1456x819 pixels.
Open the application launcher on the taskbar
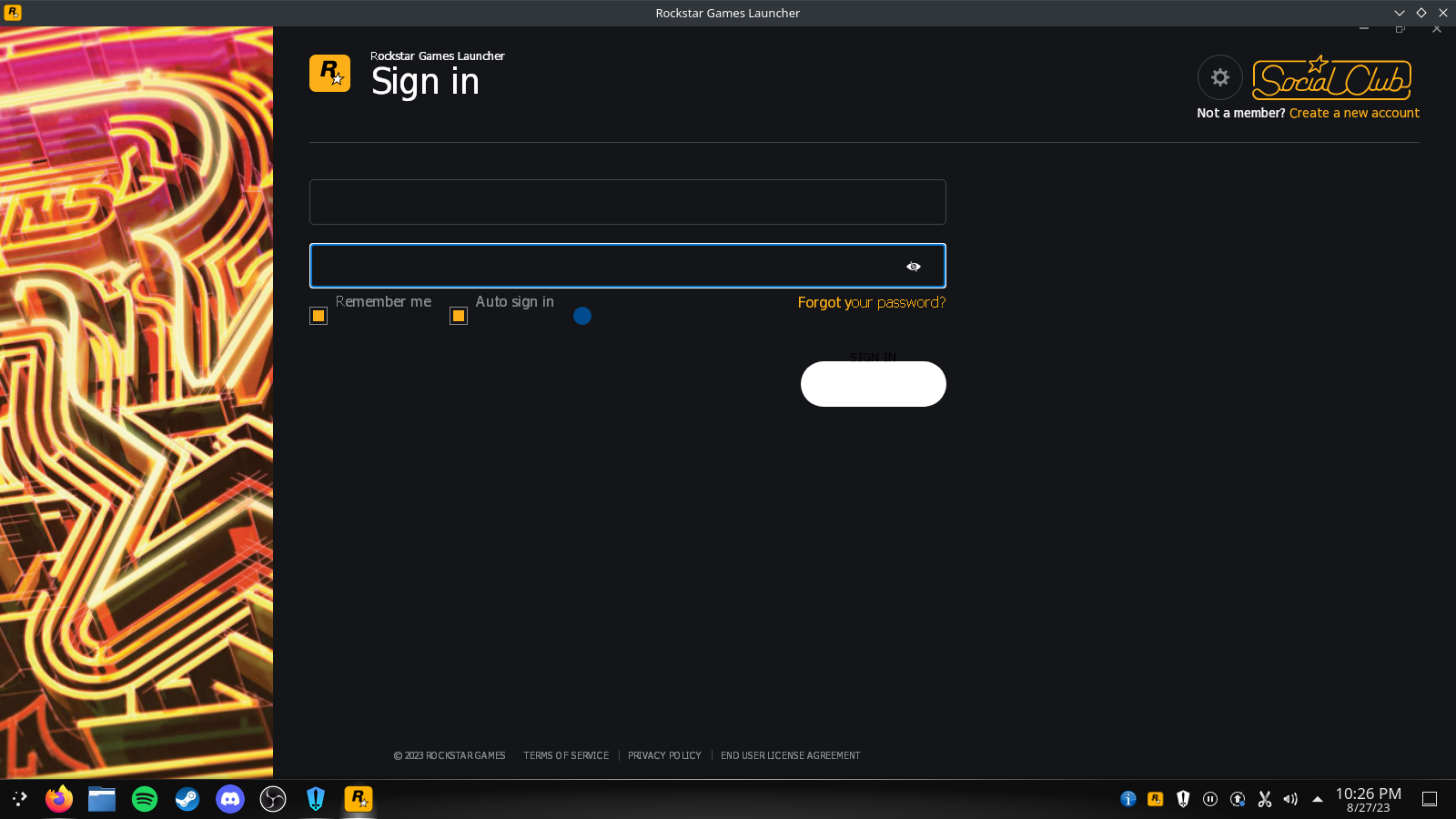(x=19, y=799)
